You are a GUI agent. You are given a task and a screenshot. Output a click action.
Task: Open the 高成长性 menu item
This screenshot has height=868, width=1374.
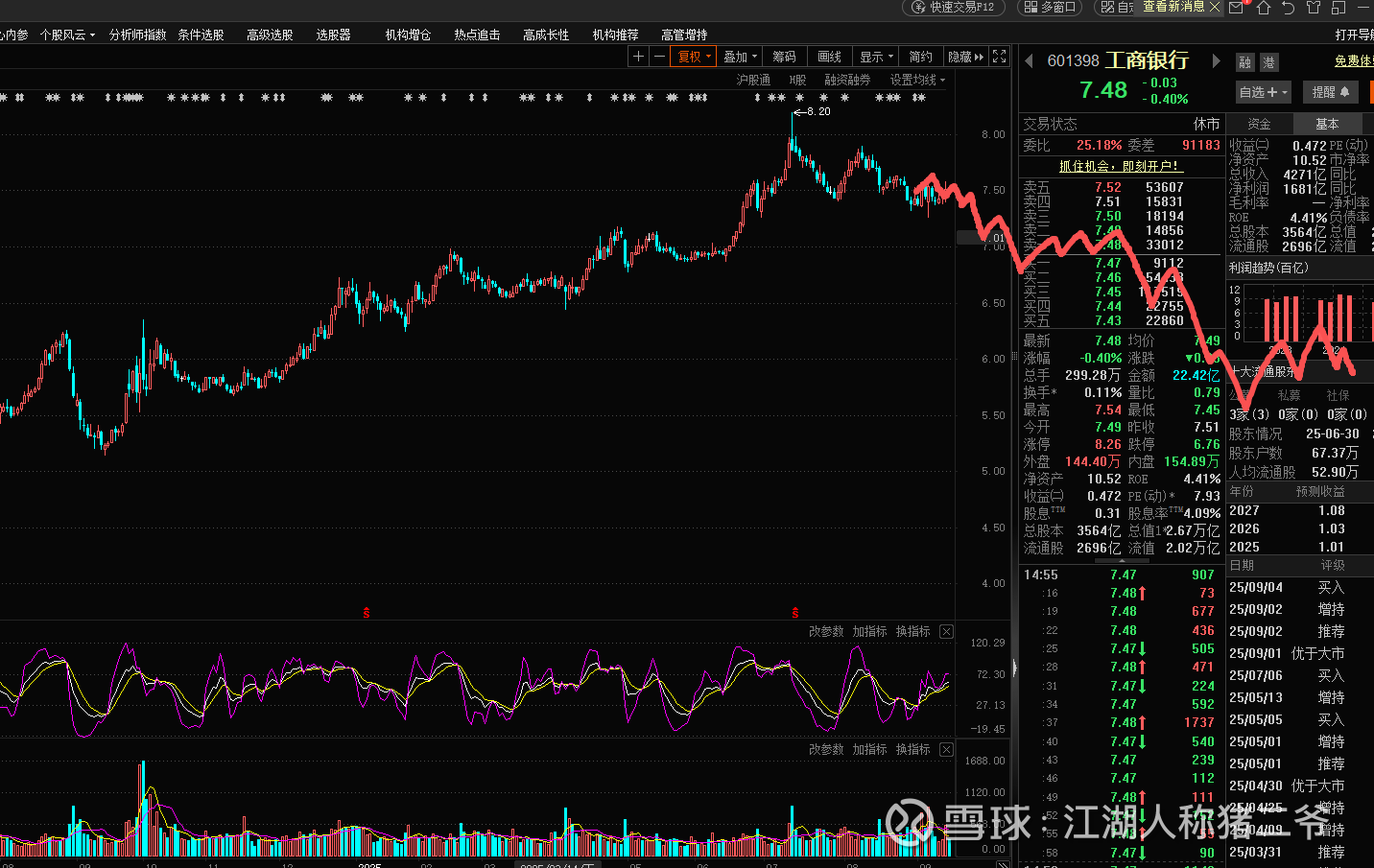(x=546, y=35)
